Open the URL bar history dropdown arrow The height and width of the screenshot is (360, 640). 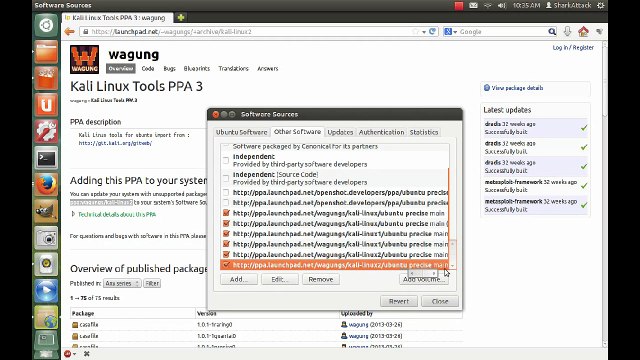pos(424,32)
